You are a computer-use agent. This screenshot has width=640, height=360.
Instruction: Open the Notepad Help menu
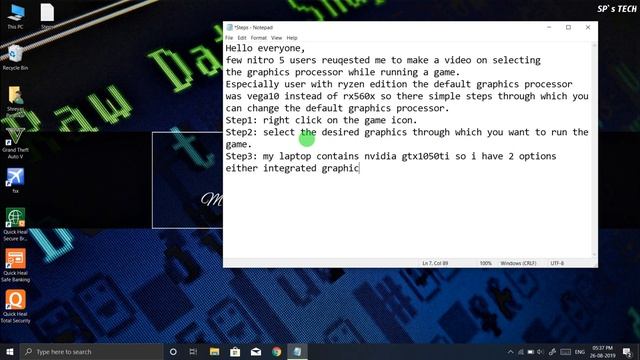pos(292,38)
